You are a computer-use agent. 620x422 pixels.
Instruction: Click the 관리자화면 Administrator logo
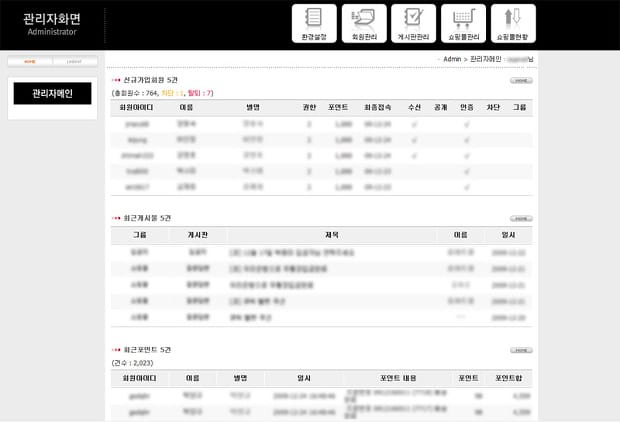[x=52, y=25]
